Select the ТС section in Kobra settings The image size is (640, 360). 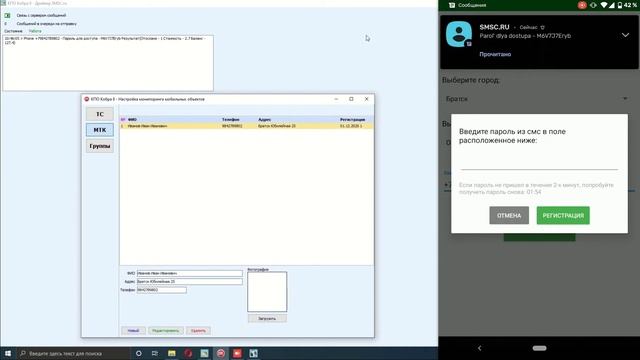(100, 114)
